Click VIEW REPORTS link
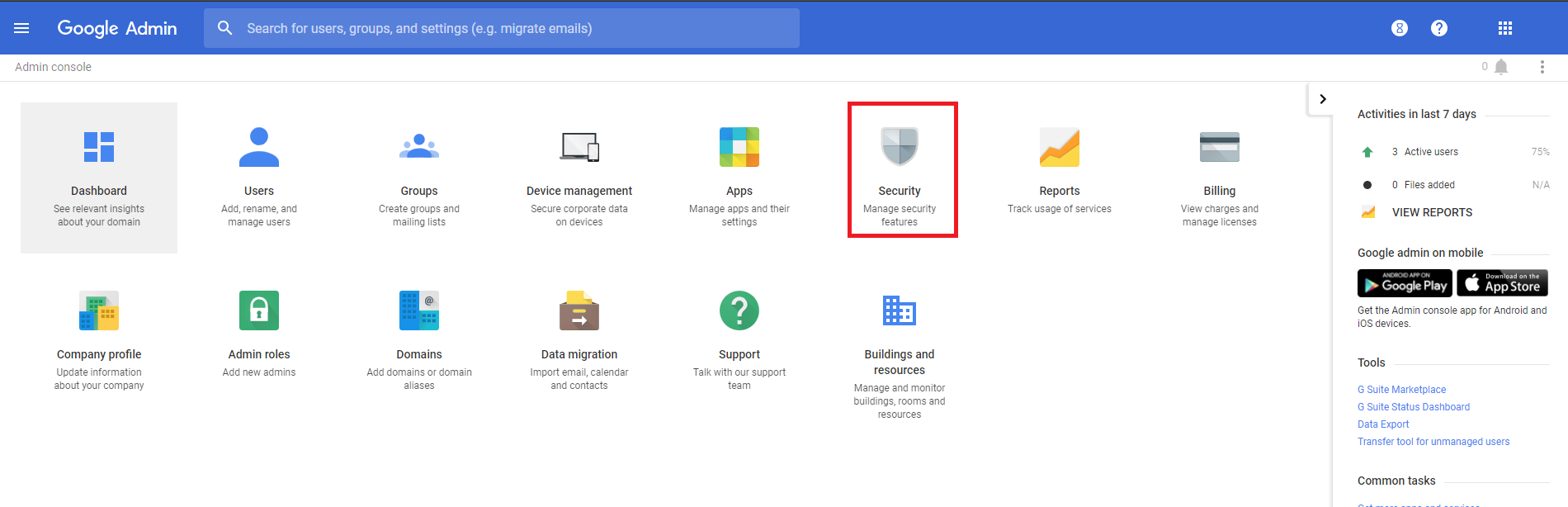1568x507 pixels. [1432, 212]
